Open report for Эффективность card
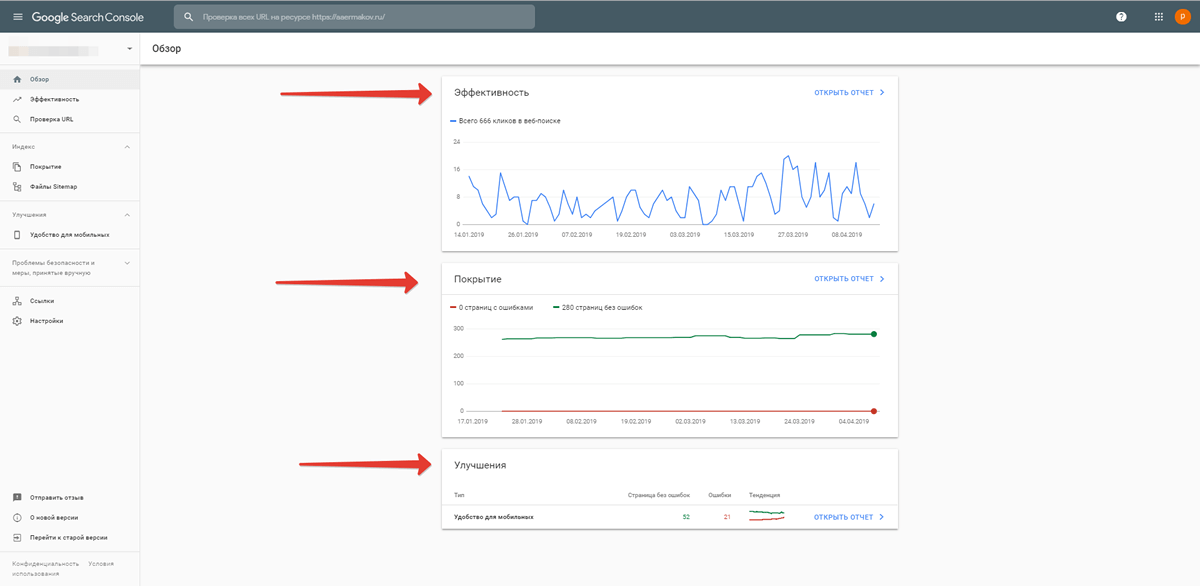Screen dimensions: 1200x586 pos(849,93)
